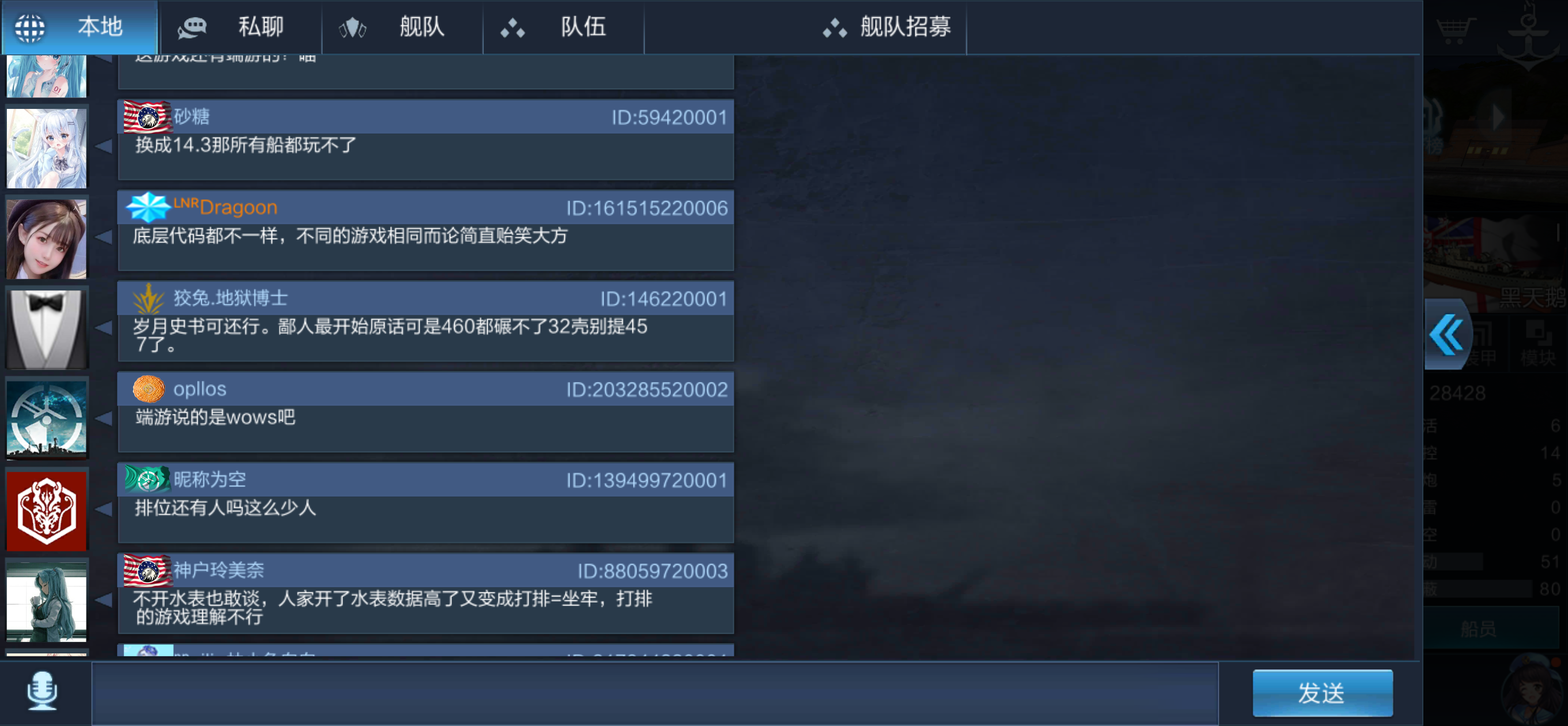Viewport: 1568px width, 726px height.
Task: Select player name 狡兔.地狱博士
Action: pos(231,297)
